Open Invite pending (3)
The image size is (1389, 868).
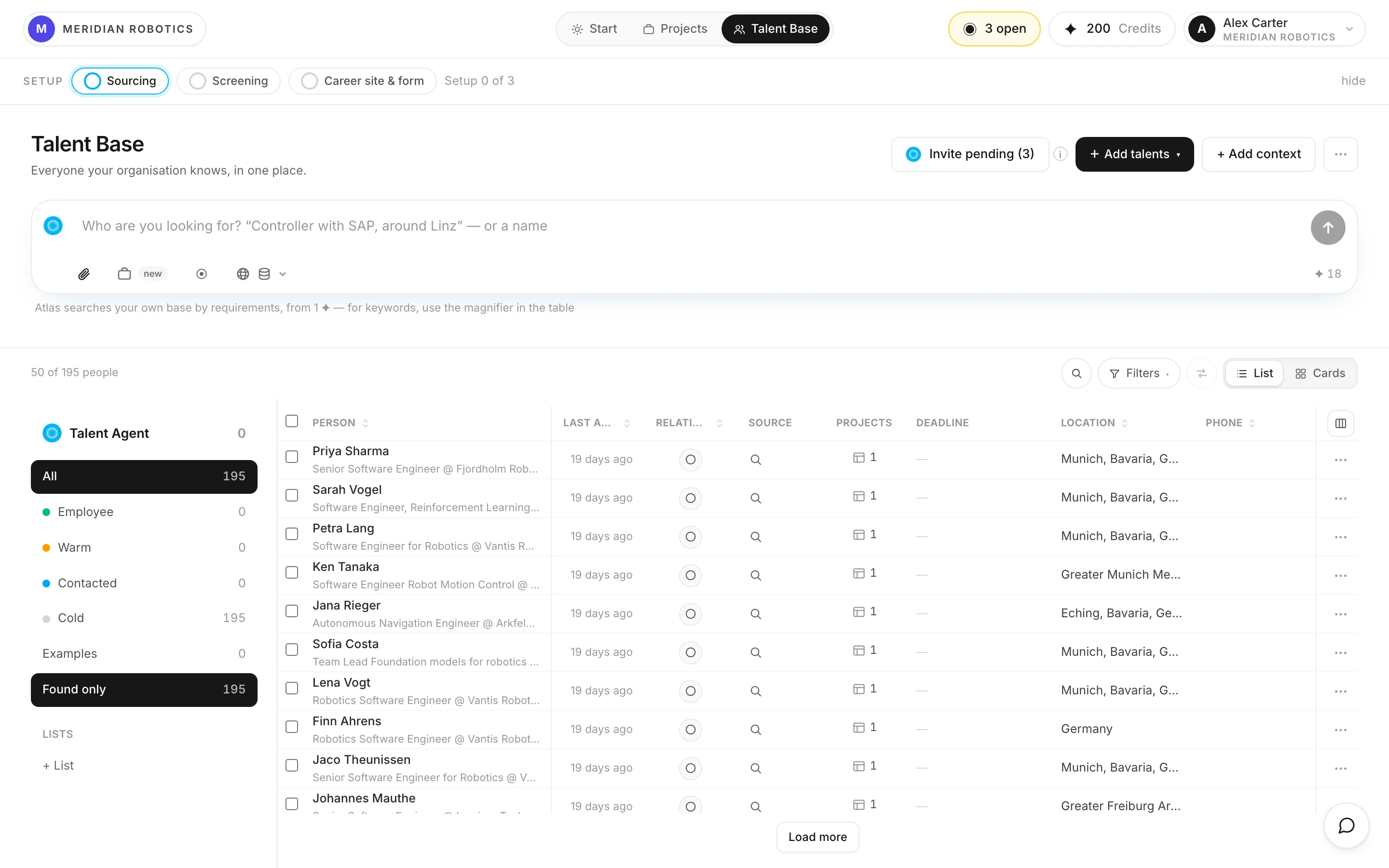click(x=970, y=154)
